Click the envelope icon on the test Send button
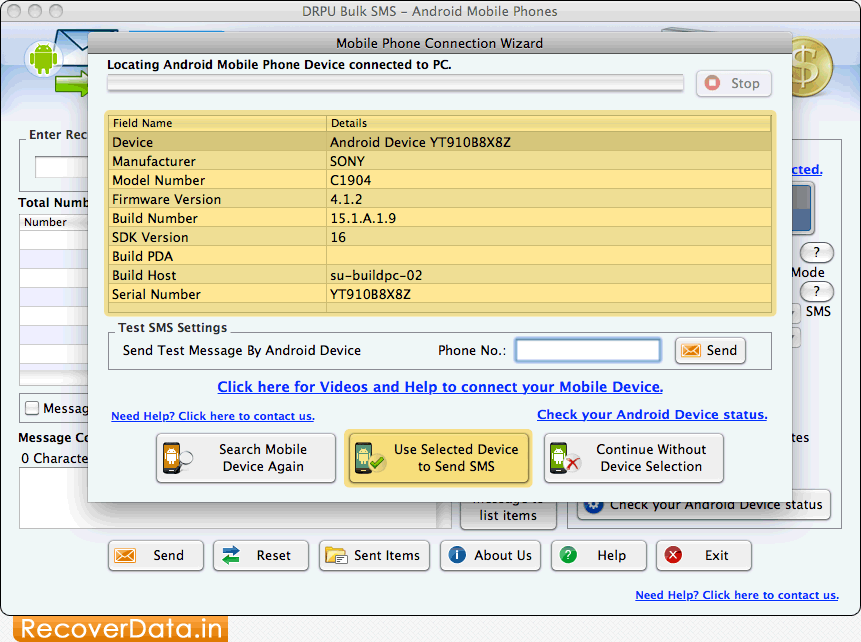Viewport: 861px width, 642px height. pos(691,350)
